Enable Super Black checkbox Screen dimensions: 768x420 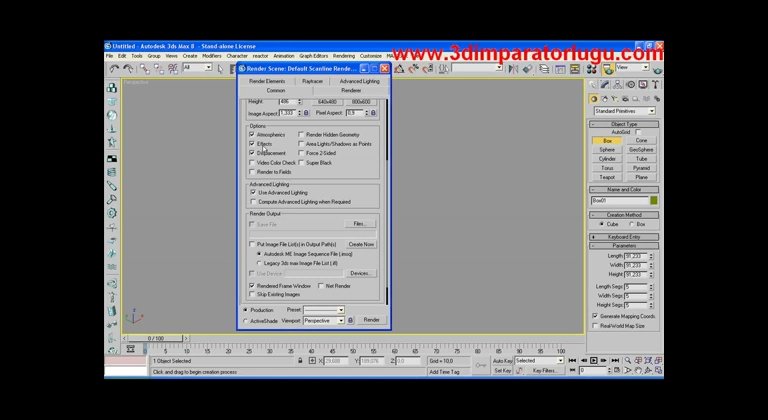tap(301, 162)
